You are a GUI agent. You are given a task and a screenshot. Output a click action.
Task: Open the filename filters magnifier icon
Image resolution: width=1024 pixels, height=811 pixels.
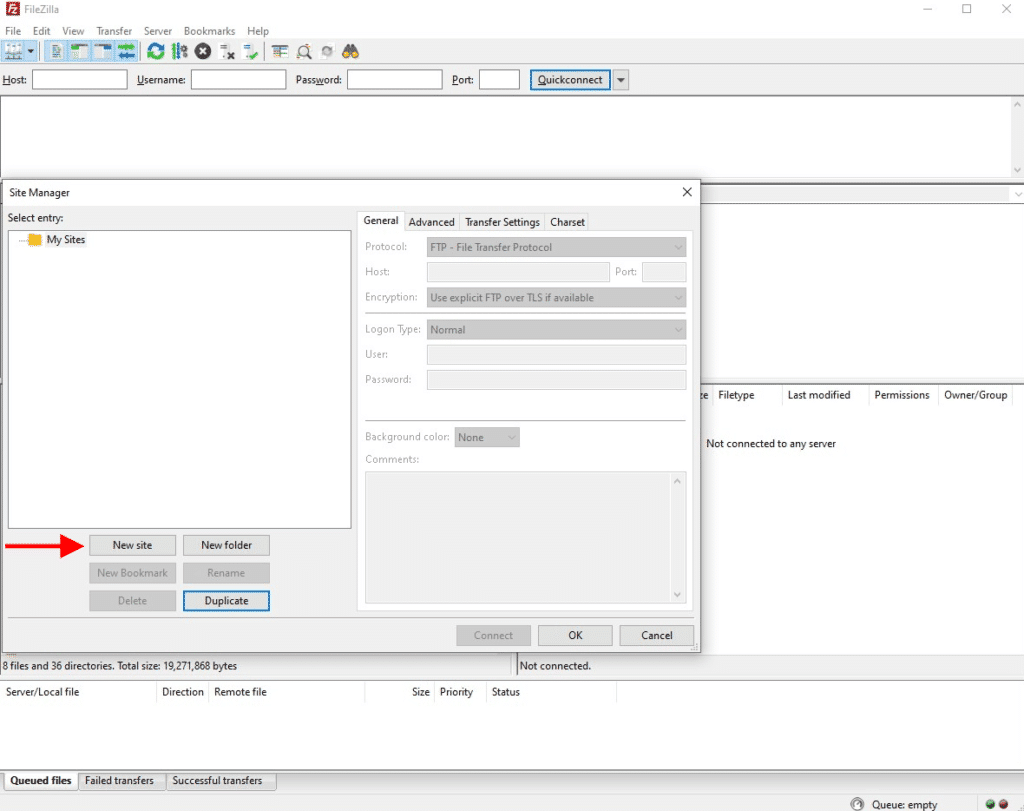pos(304,51)
